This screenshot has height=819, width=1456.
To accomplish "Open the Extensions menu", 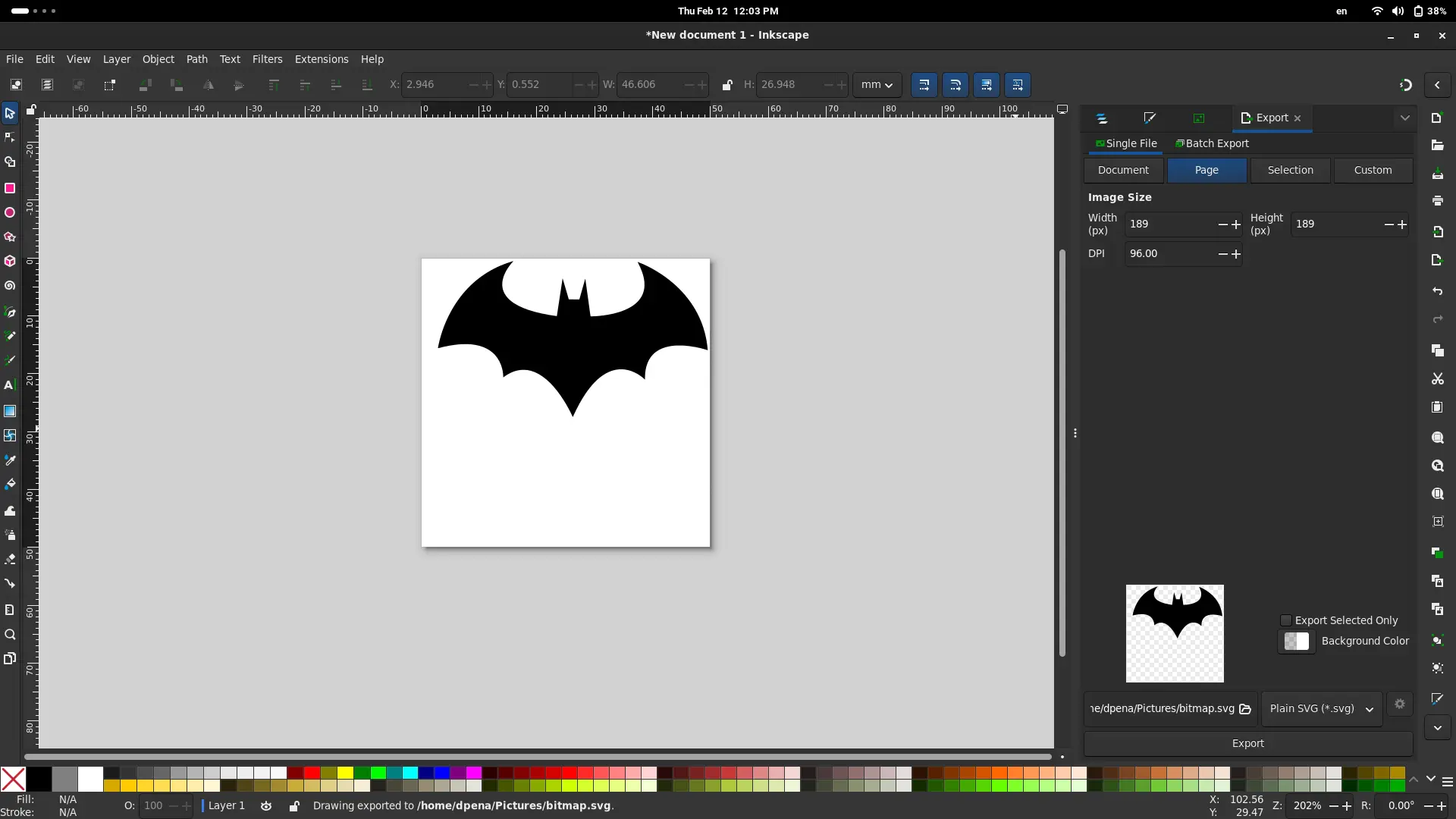I will tap(322, 59).
